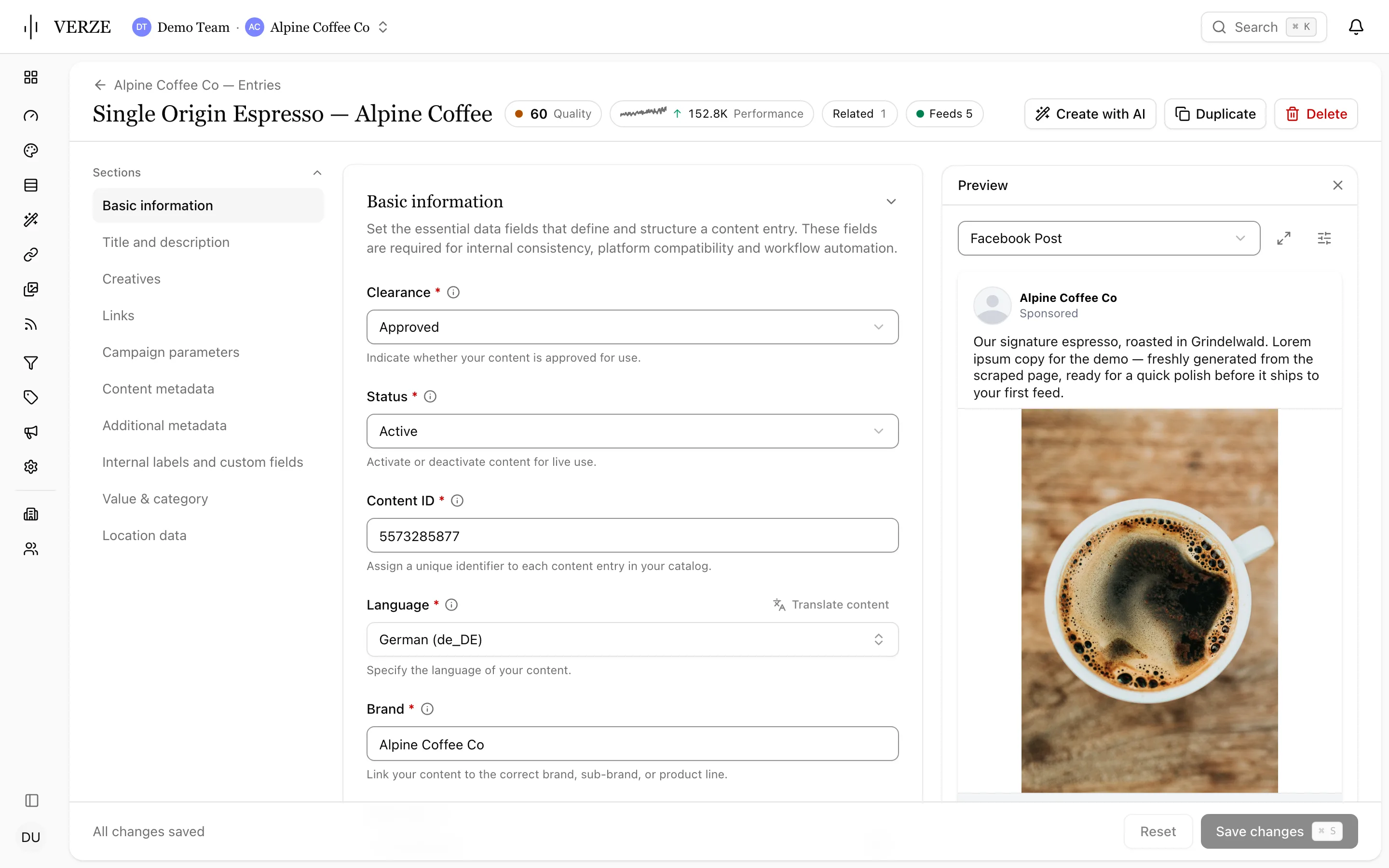This screenshot has width=1389, height=868.
Task: Open the building organization icon in sidebar
Action: coord(31,515)
